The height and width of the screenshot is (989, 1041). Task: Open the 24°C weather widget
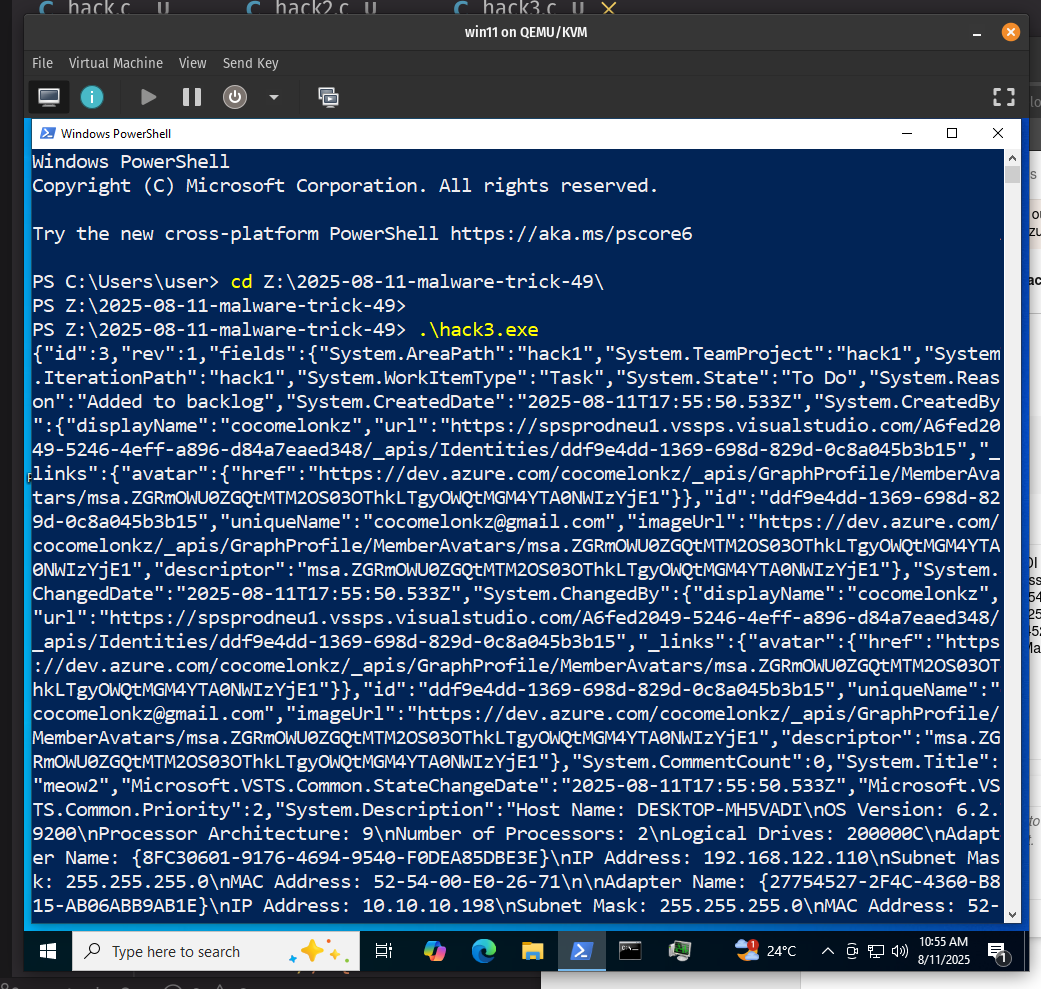[x=765, y=952]
